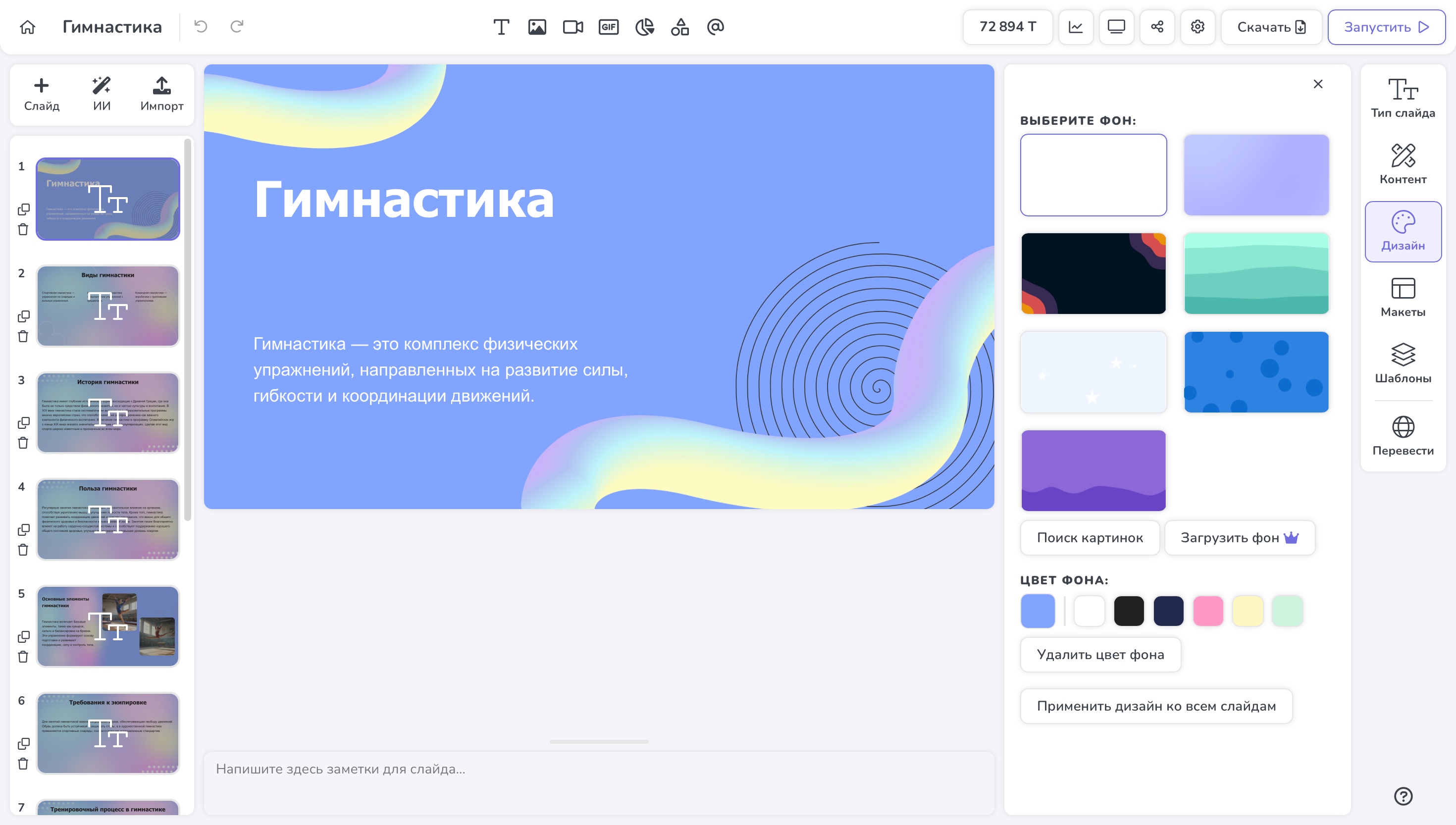The width and height of the screenshot is (1456, 825).
Task: Undo the last action
Action: pyautogui.click(x=201, y=26)
